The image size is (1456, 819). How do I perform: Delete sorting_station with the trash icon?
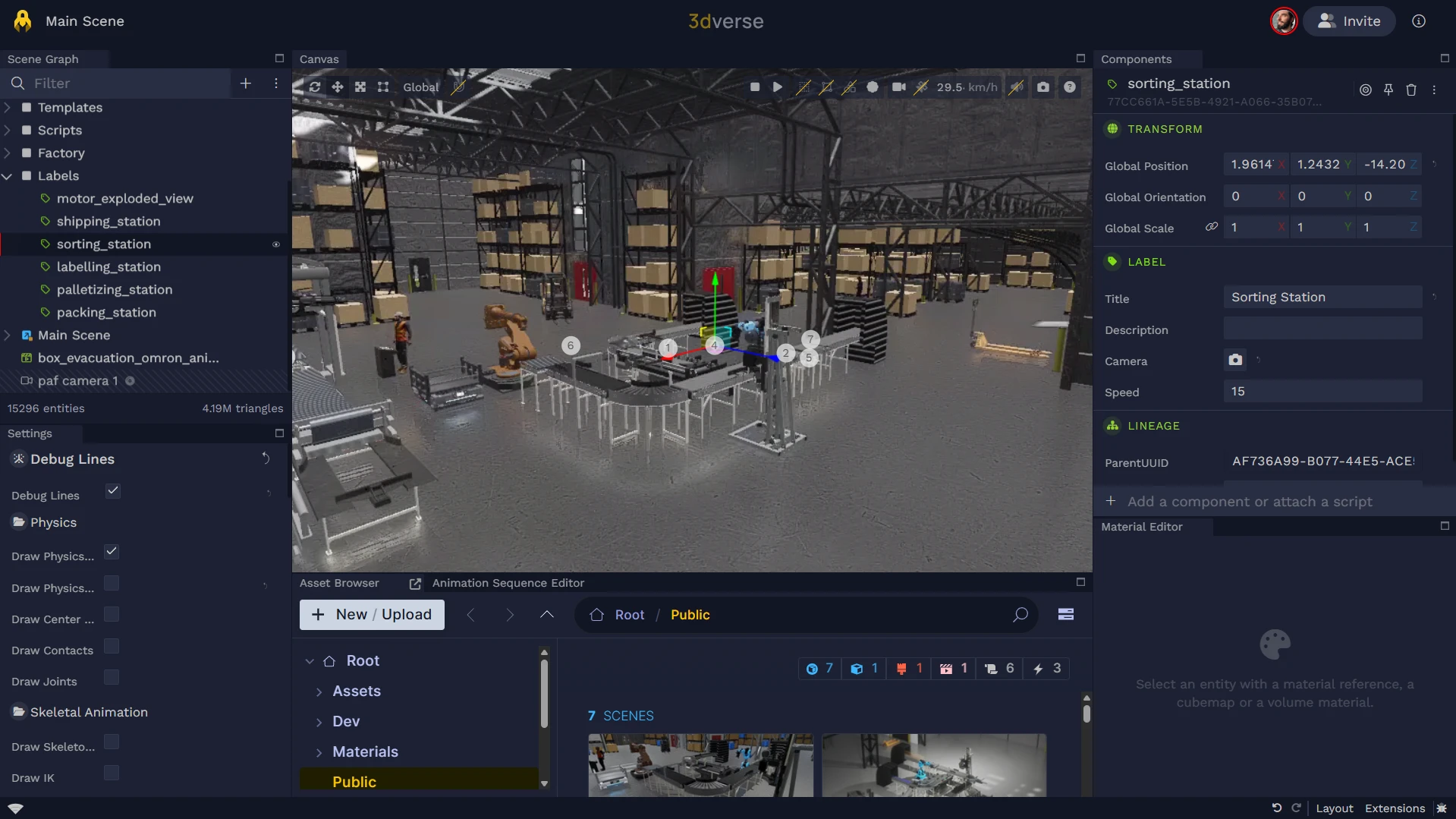(1410, 90)
